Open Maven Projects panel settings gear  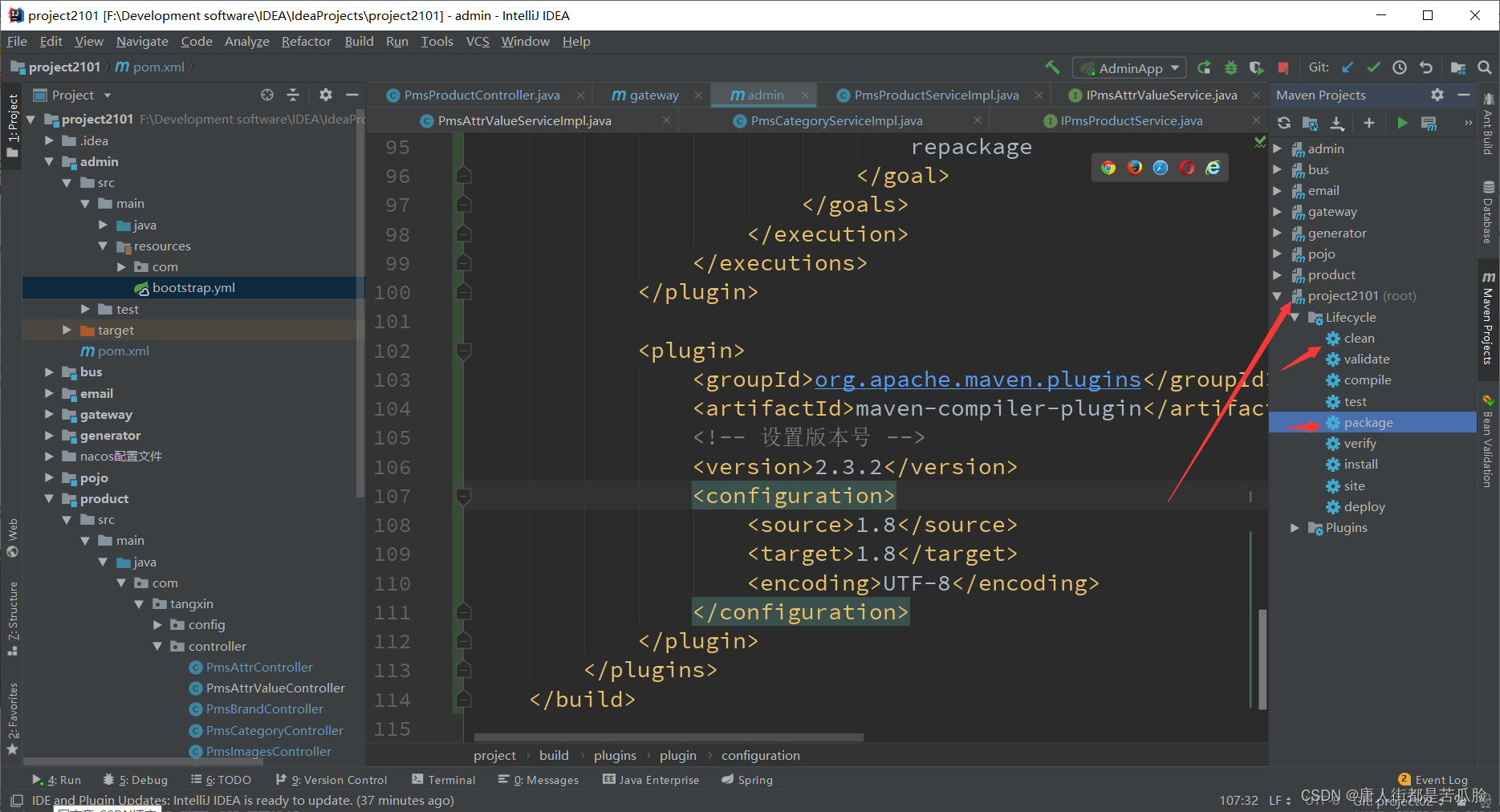click(x=1437, y=95)
